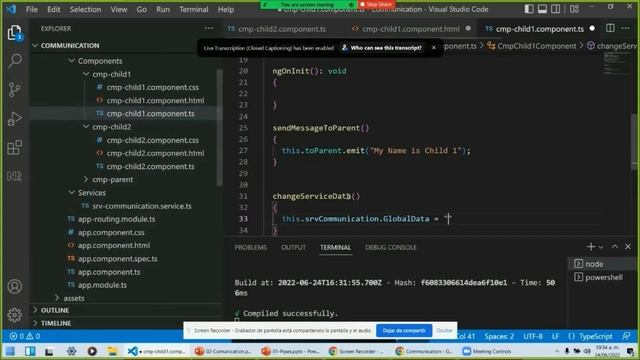Open the Terminal menu
640x360 pixels.
click(193, 9)
